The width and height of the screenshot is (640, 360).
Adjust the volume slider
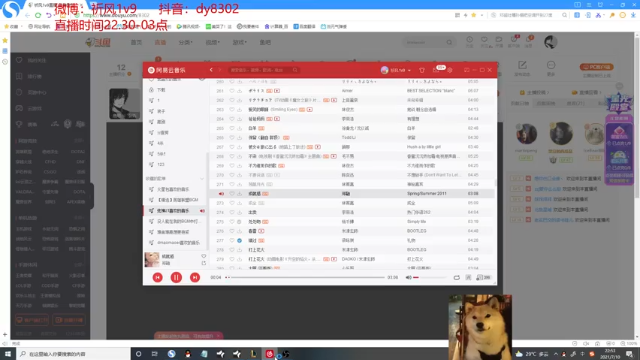[429, 278]
